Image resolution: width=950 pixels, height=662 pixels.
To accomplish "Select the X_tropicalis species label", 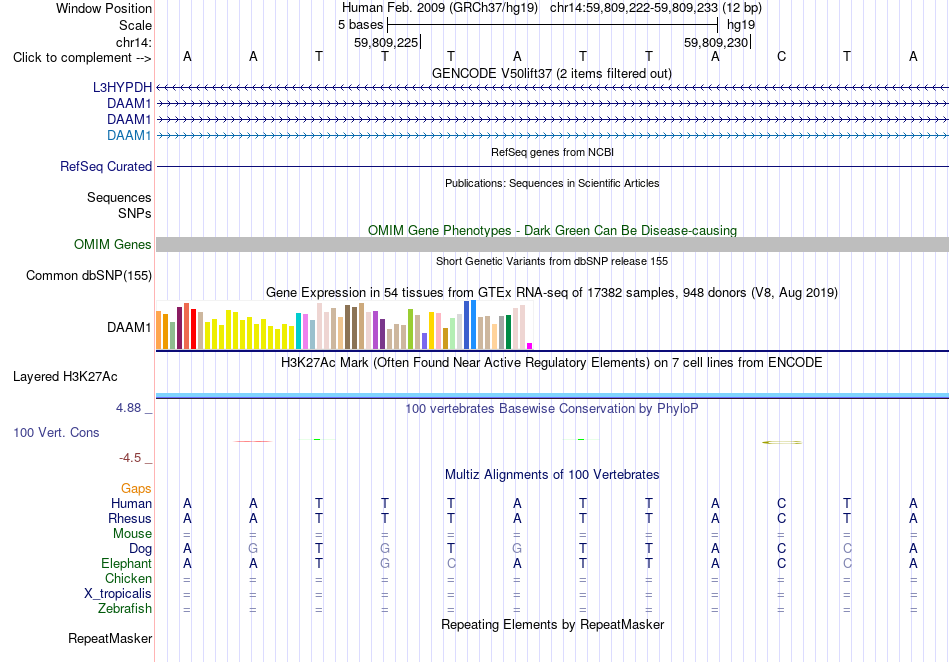I will coord(118,594).
